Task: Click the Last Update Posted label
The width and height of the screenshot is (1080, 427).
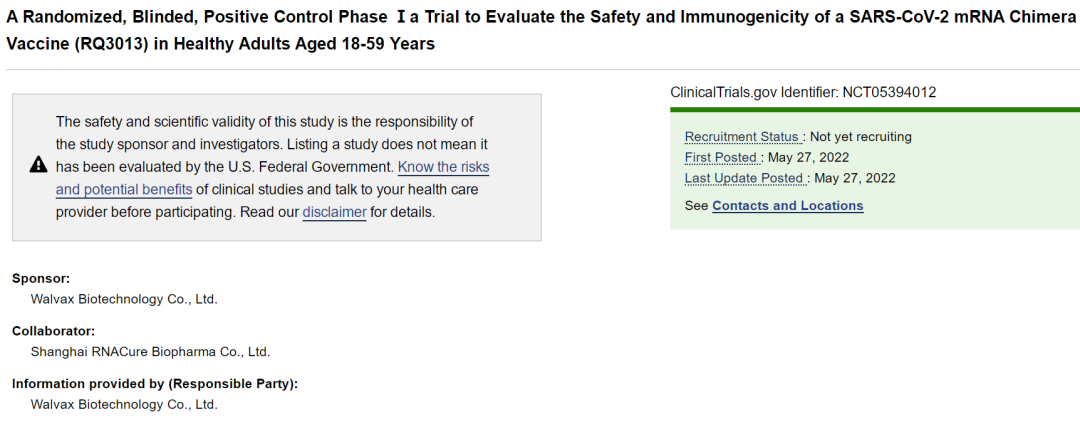Action: coord(745,178)
